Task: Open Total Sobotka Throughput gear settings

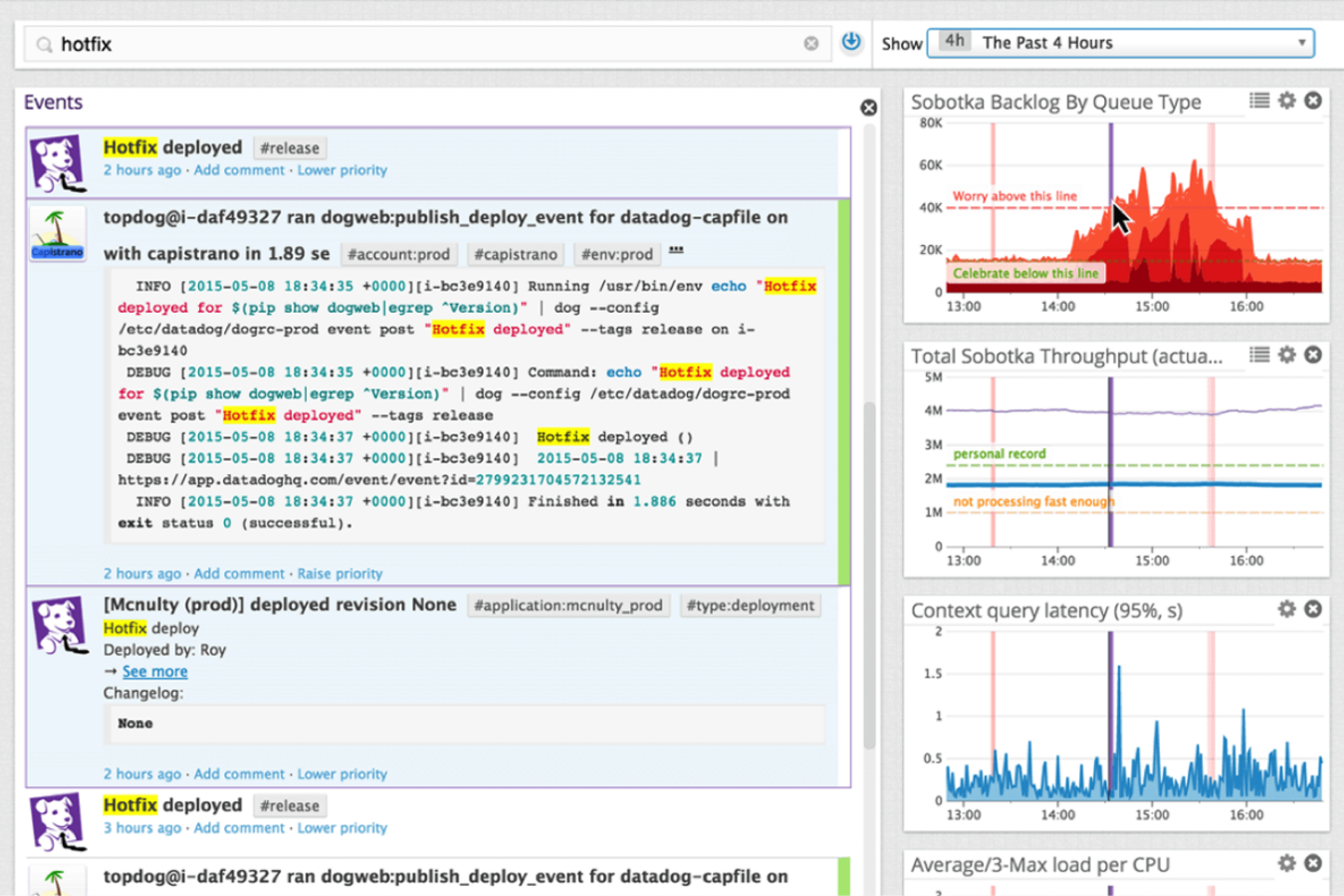Action: 1287,355
